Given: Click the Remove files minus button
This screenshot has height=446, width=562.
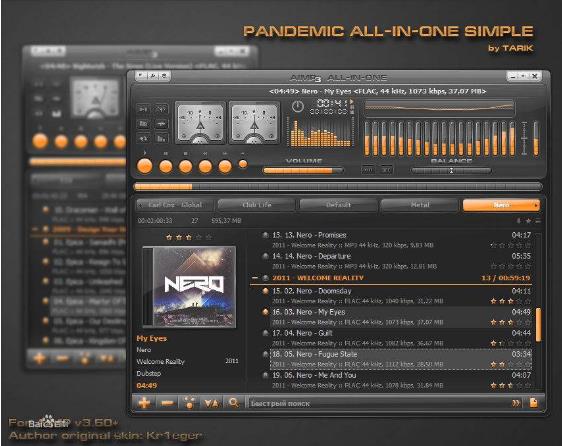Looking at the screenshot, I should [x=167, y=403].
